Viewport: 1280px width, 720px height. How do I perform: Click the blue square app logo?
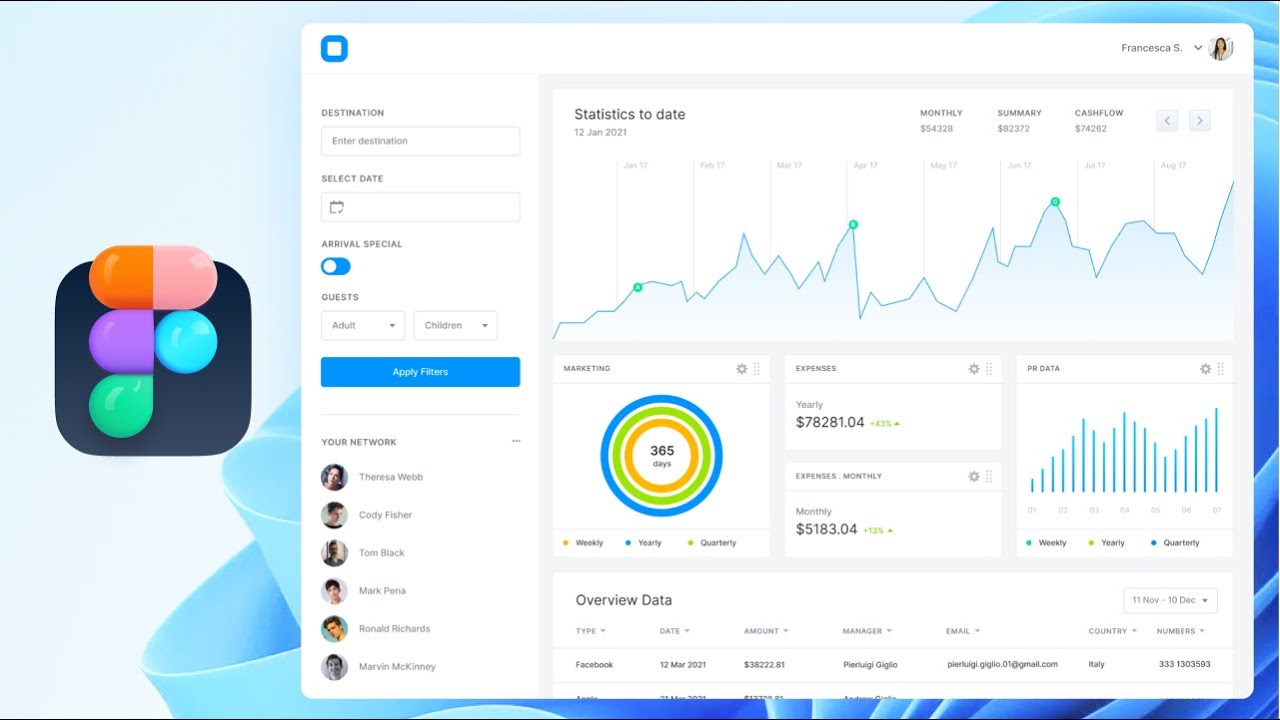334,48
